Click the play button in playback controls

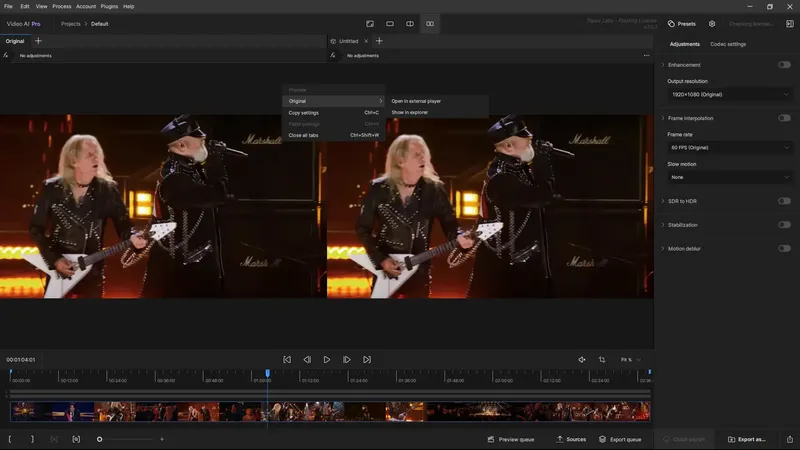point(326,359)
